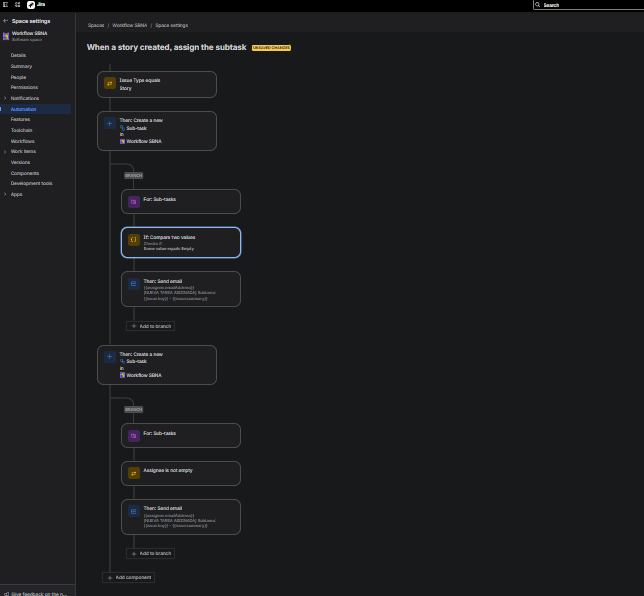Click the email icon of second Send email action

point(133,511)
